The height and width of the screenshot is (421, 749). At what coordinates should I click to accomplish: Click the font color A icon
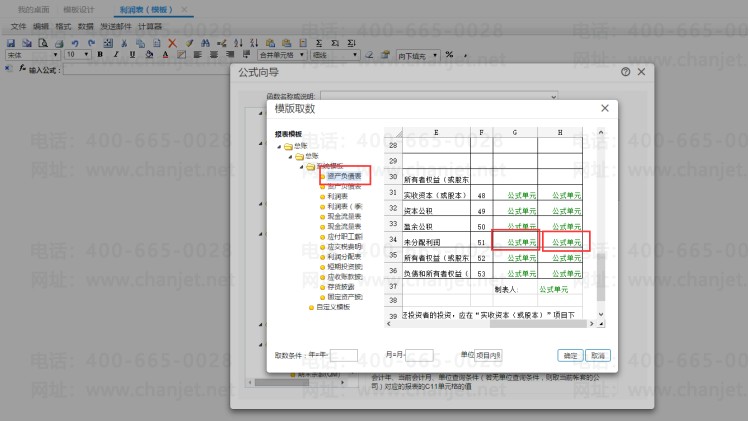coord(165,54)
